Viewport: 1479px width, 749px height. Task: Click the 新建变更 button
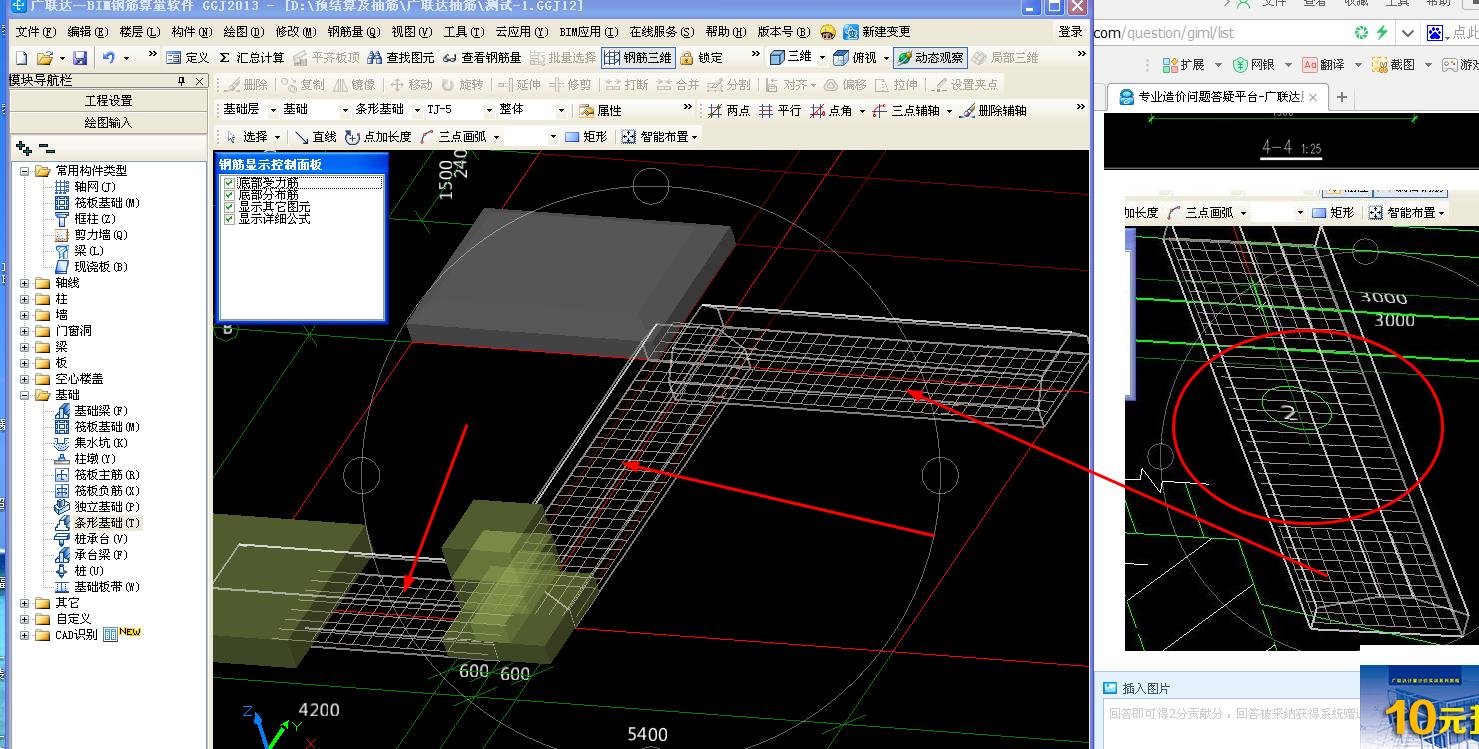(877, 32)
